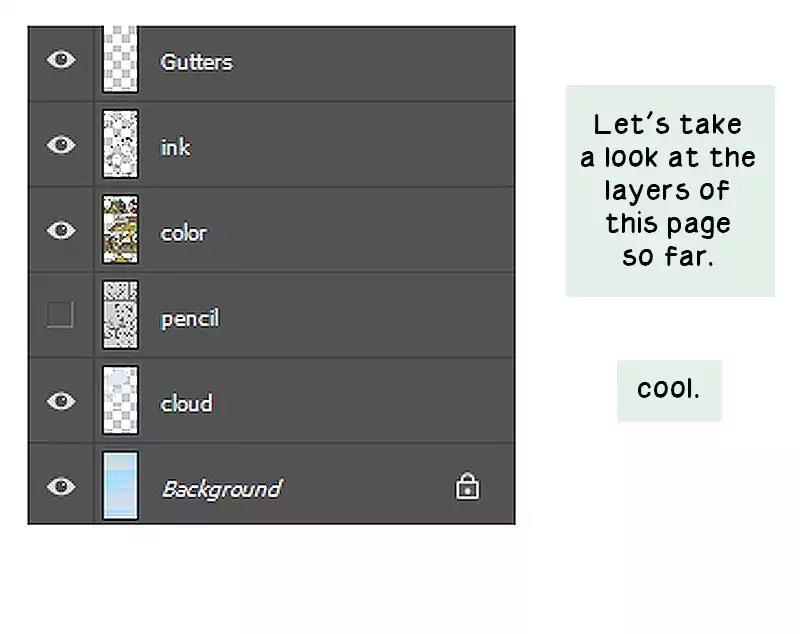Image resolution: width=800 pixels, height=634 pixels.
Task: Select the layer named ink
Action: (x=175, y=147)
